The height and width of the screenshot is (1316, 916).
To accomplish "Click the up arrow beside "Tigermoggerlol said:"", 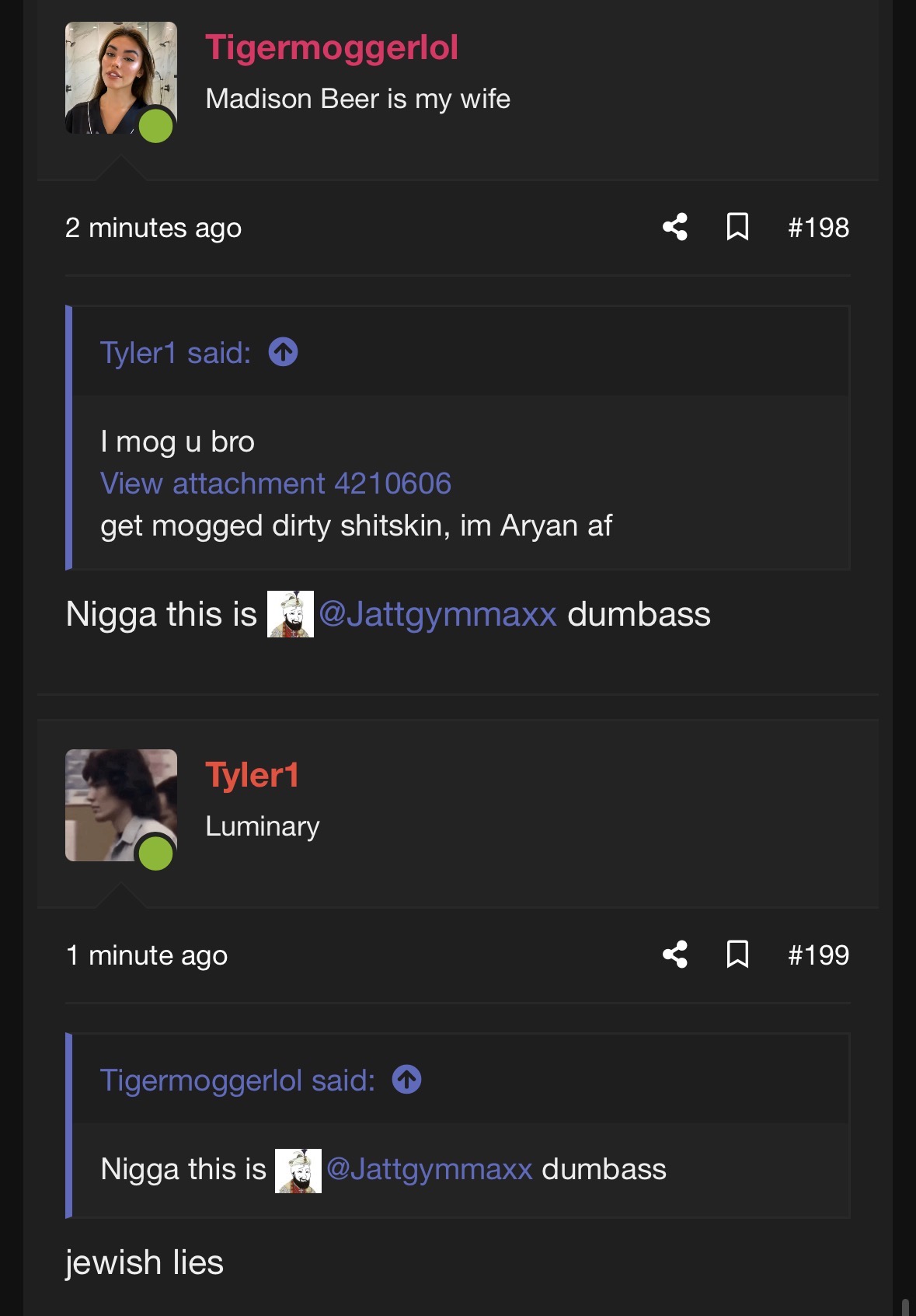I will [407, 1080].
